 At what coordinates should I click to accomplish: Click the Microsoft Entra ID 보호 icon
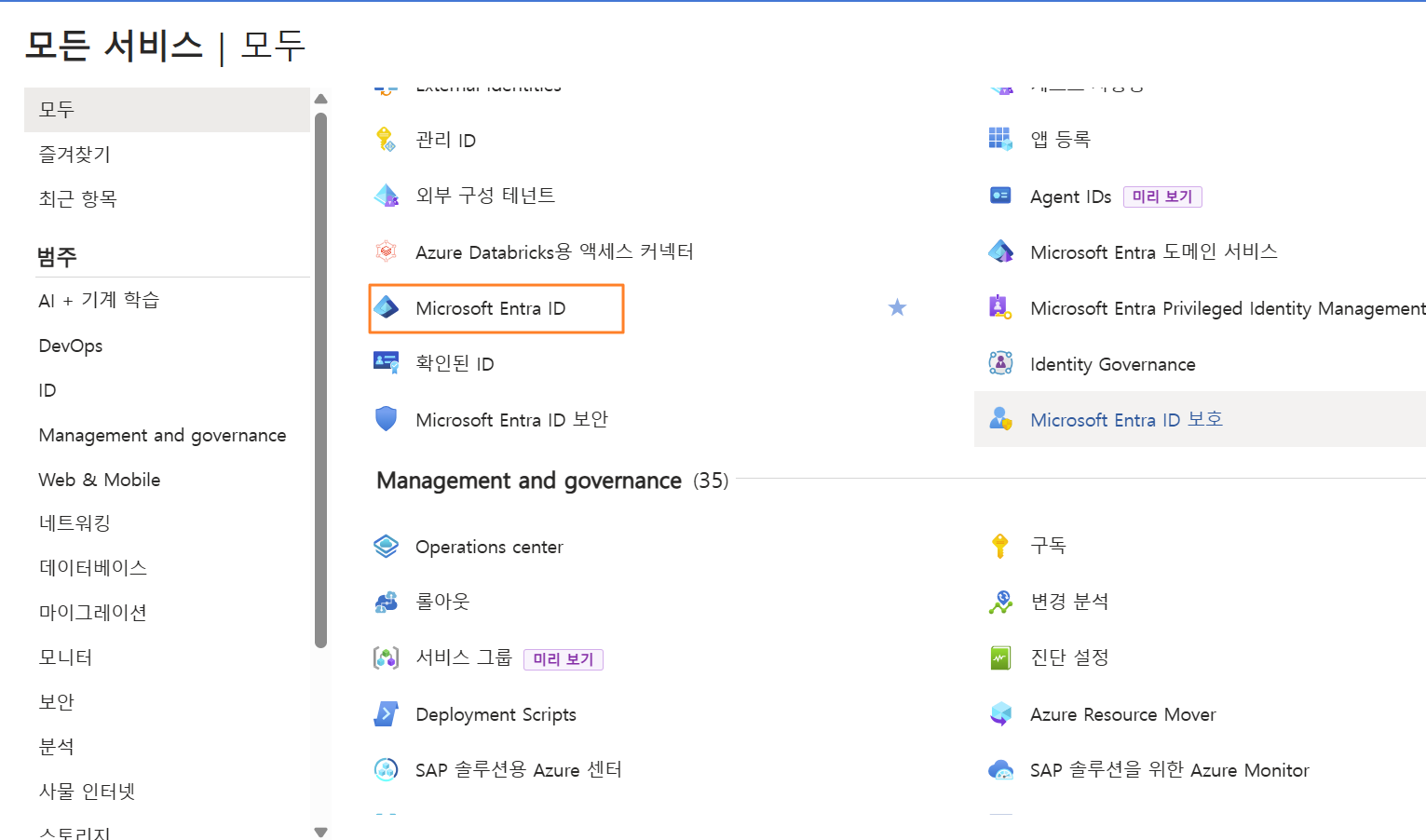(1000, 419)
